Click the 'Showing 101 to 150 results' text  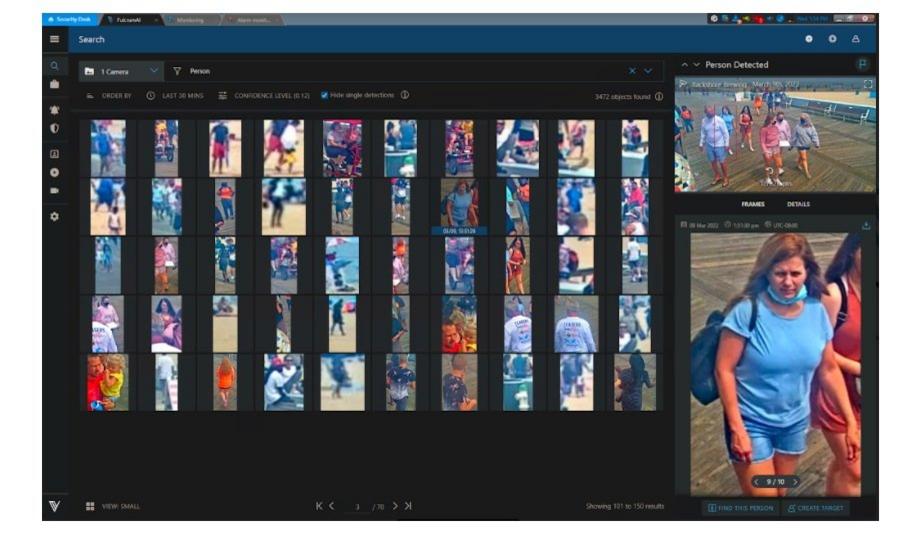tap(625, 506)
